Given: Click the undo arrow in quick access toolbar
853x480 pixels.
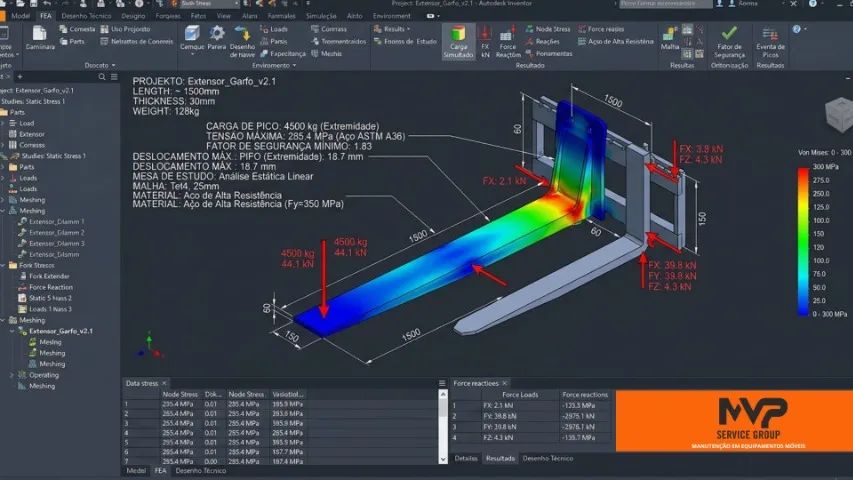Looking at the screenshot, I should tap(47, 4).
